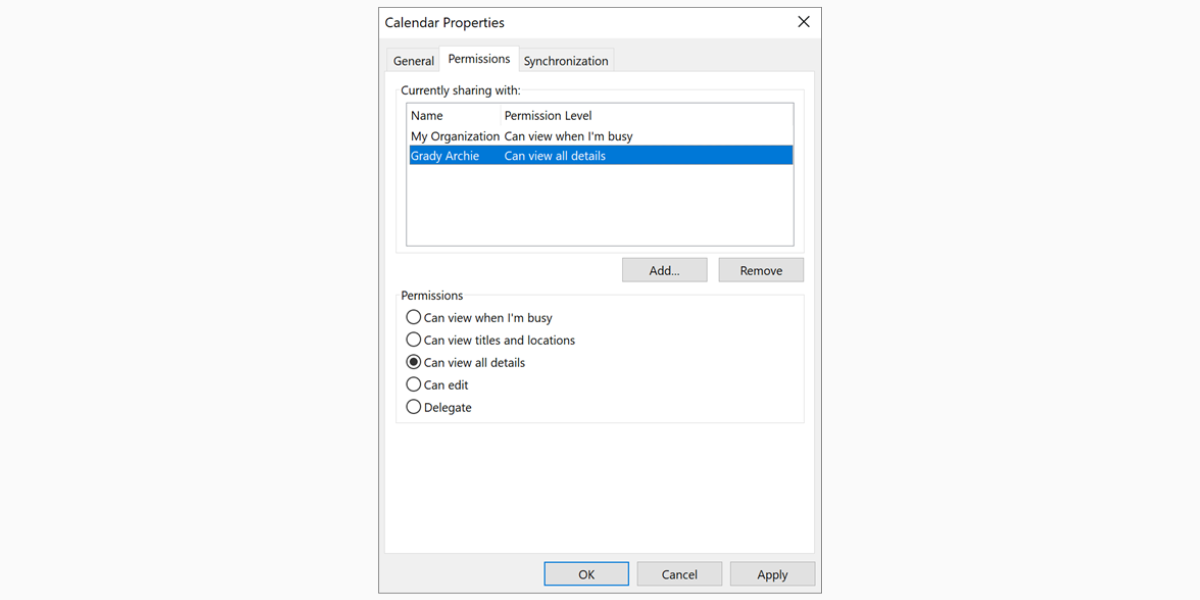Image resolution: width=1200 pixels, height=600 pixels.
Task: Confirm changes with OK
Action: pos(586,573)
